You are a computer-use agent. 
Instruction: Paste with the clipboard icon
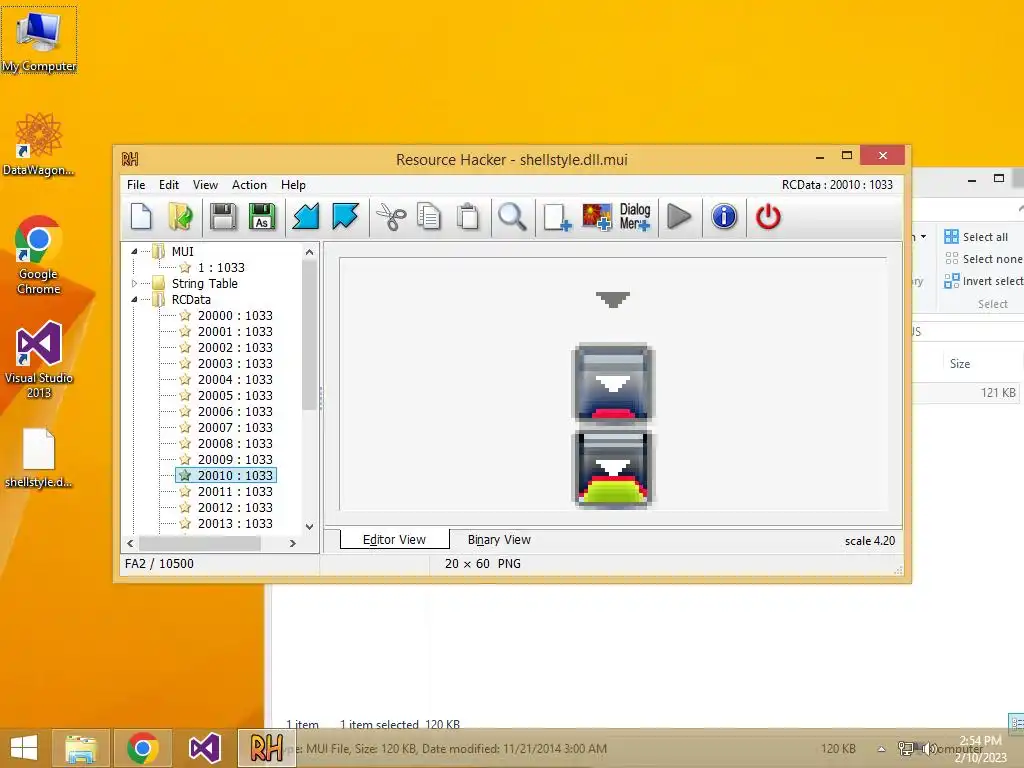(x=468, y=217)
